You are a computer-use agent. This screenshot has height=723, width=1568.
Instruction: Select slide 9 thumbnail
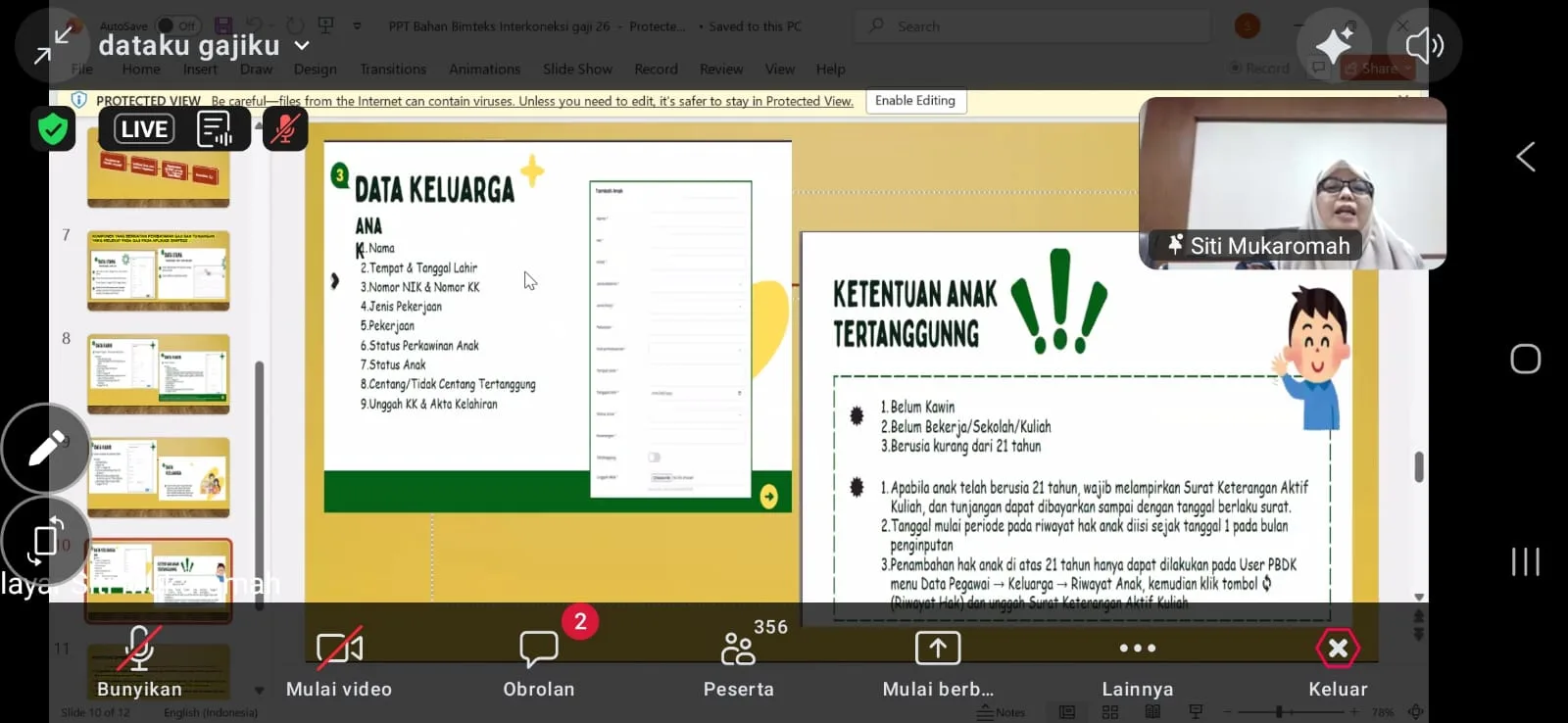[159, 477]
